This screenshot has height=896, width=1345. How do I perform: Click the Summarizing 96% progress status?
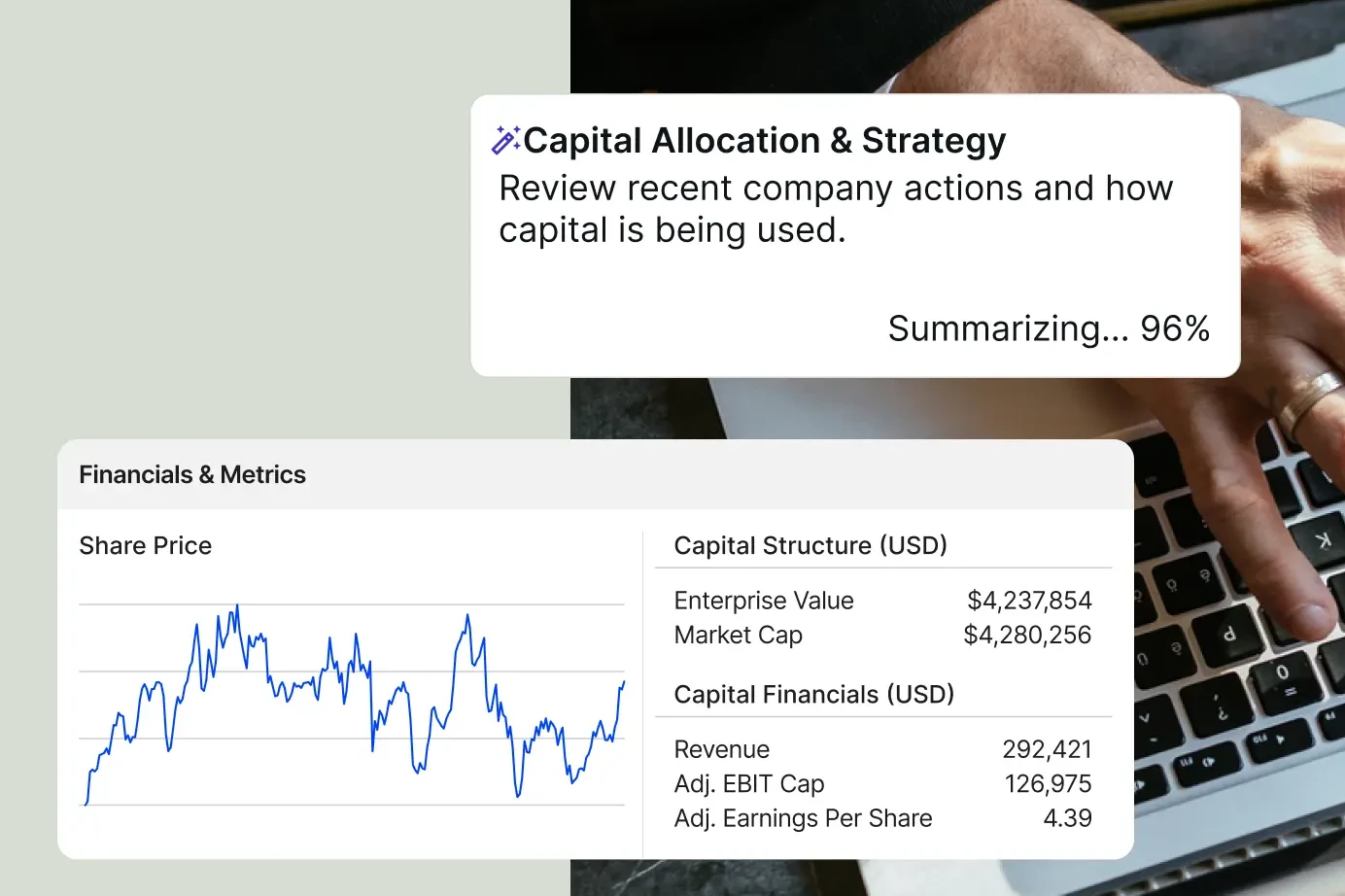click(1049, 328)
